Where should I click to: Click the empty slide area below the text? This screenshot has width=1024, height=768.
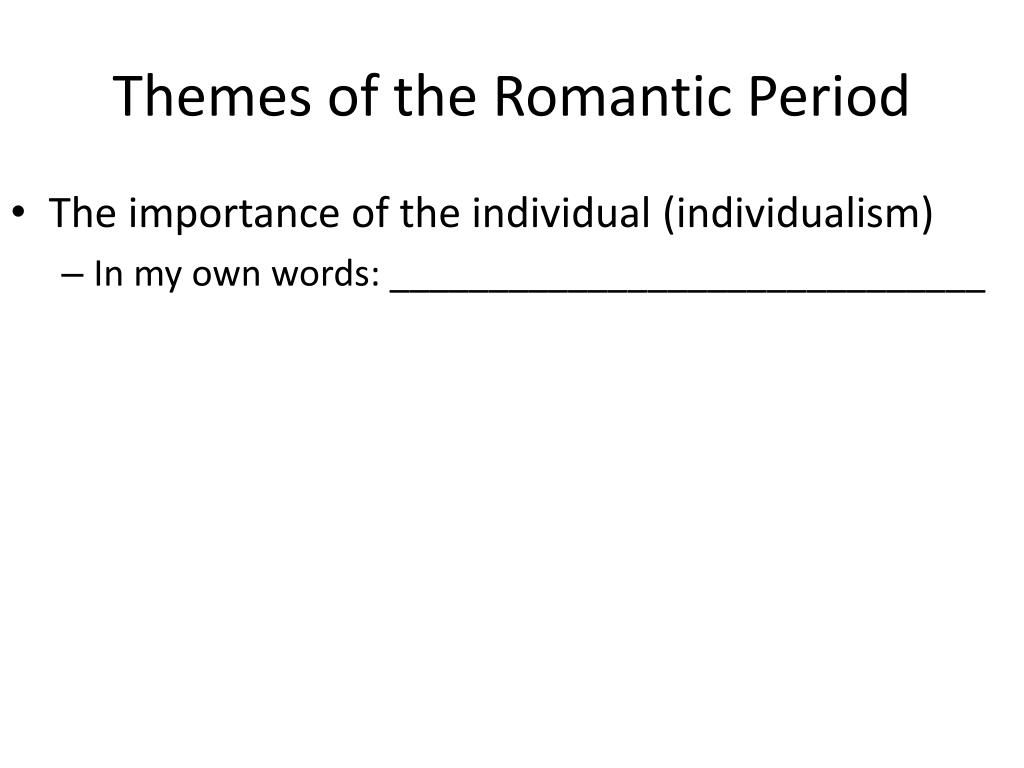pos(512,522)
